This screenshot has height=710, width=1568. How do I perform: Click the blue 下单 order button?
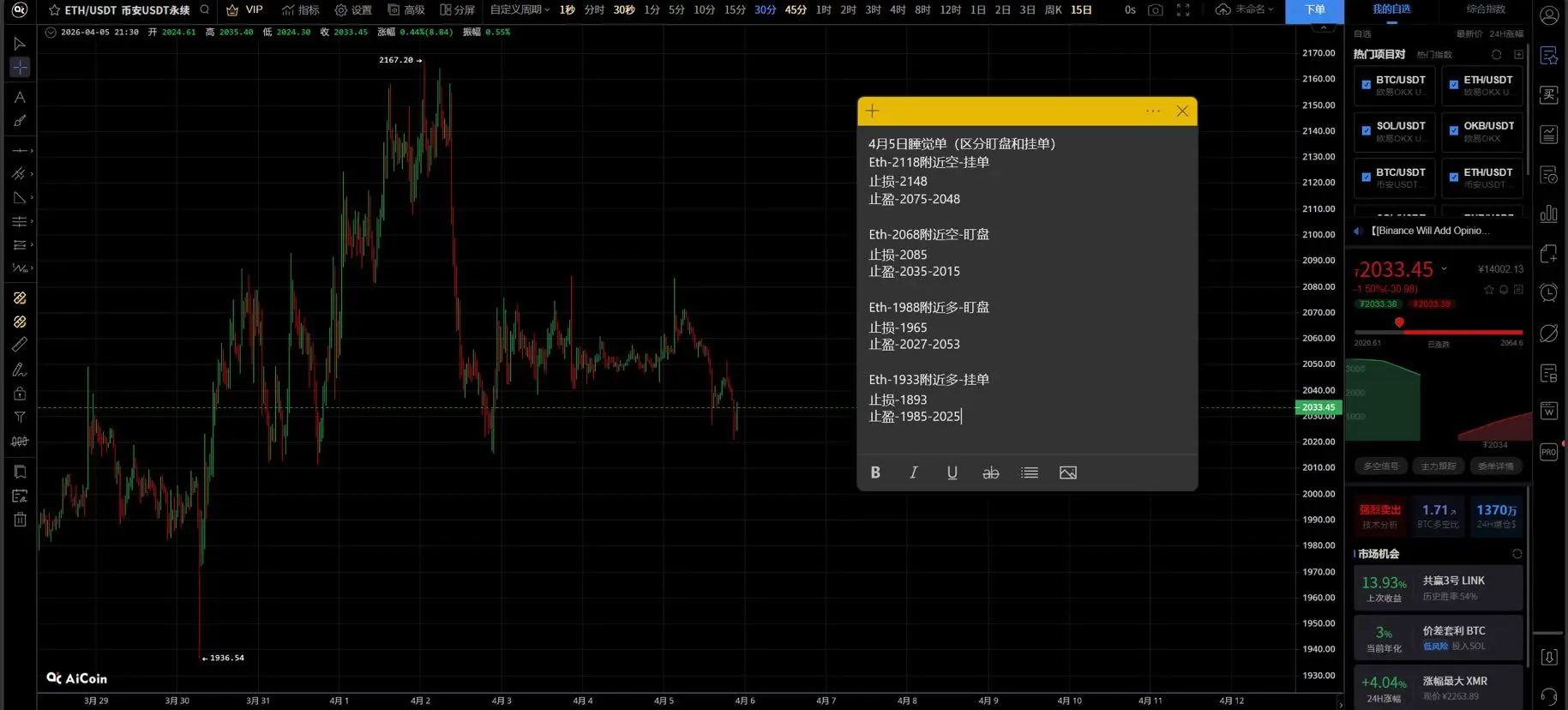click(x=1315, y=10)
